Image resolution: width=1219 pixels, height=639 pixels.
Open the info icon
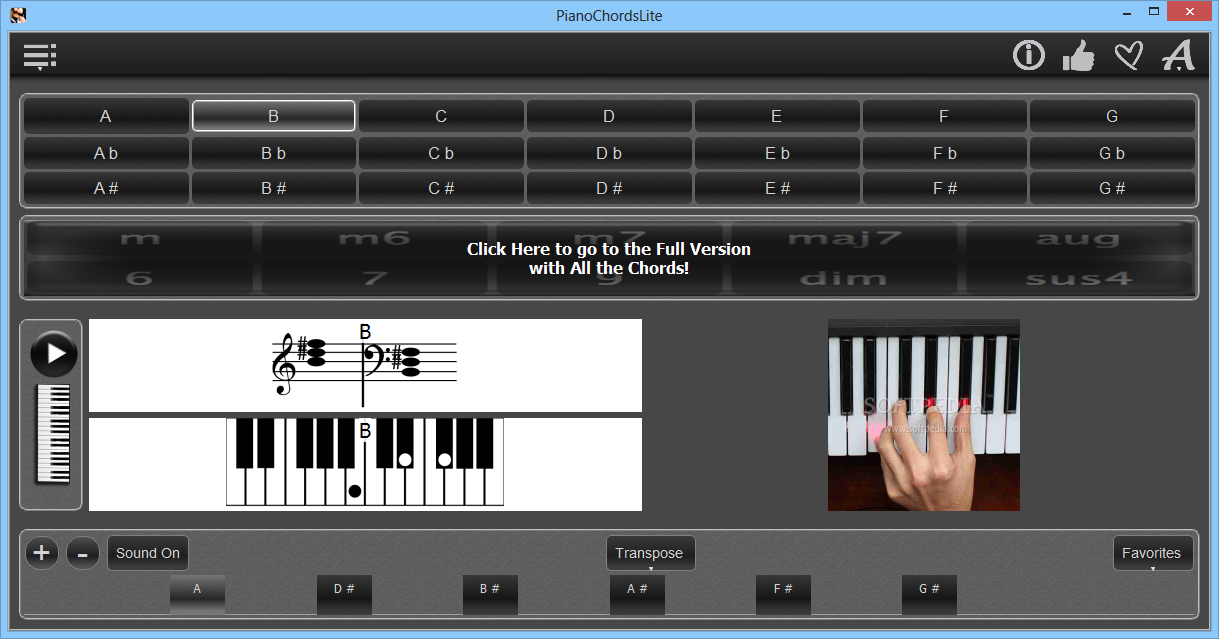click(1028, 55)
